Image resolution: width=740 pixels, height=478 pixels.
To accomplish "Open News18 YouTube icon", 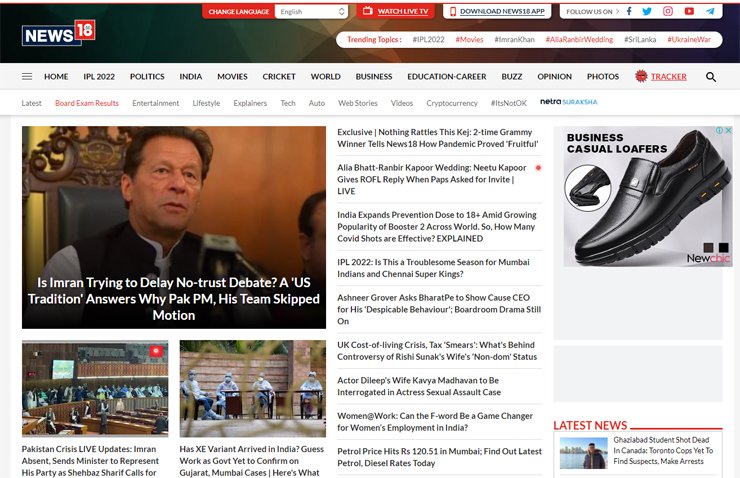I will click(689, 11).
